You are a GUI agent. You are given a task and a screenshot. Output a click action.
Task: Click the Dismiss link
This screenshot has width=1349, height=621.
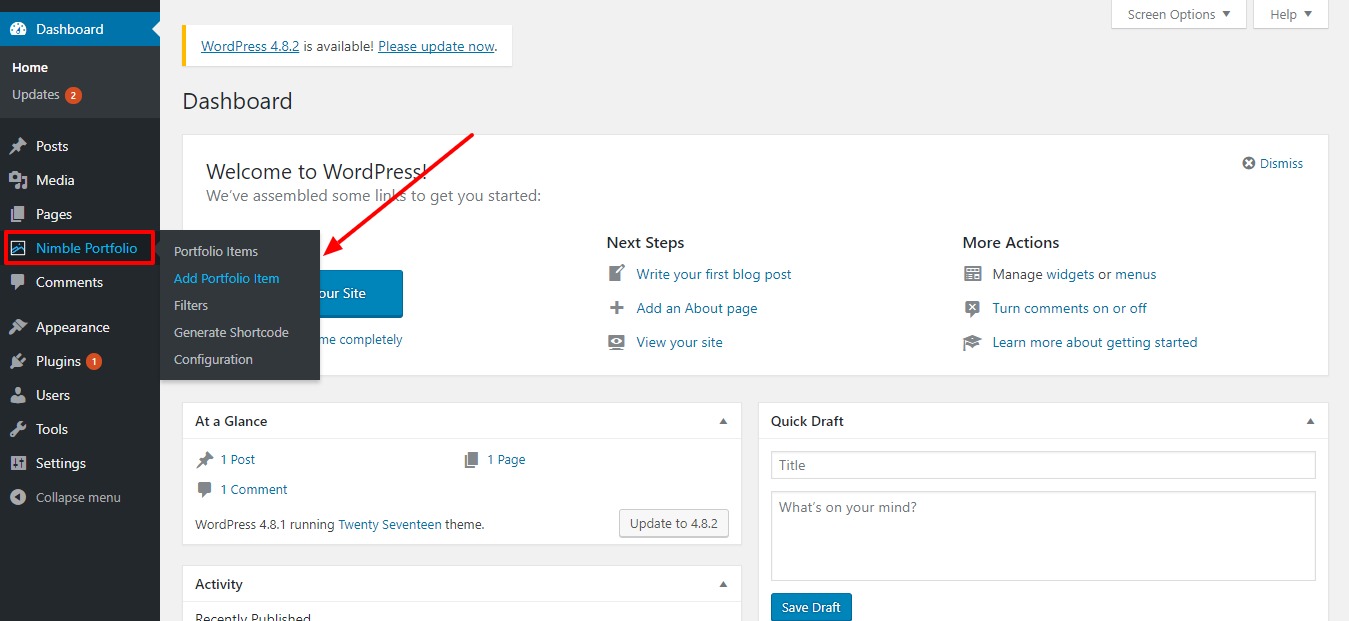[x=1281, y=163]
